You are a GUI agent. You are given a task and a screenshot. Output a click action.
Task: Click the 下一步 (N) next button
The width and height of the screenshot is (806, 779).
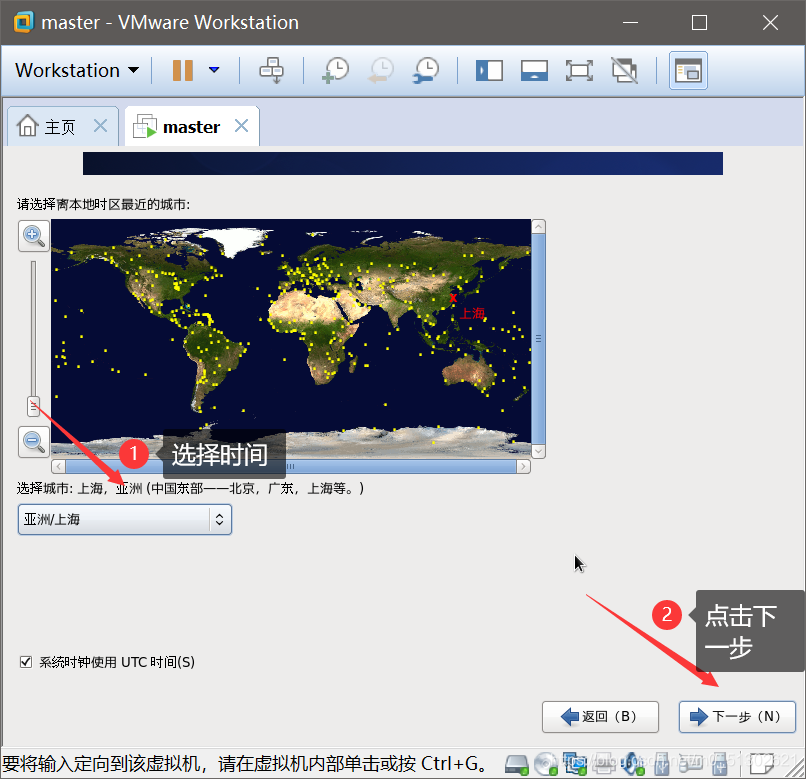pos(737,717)
